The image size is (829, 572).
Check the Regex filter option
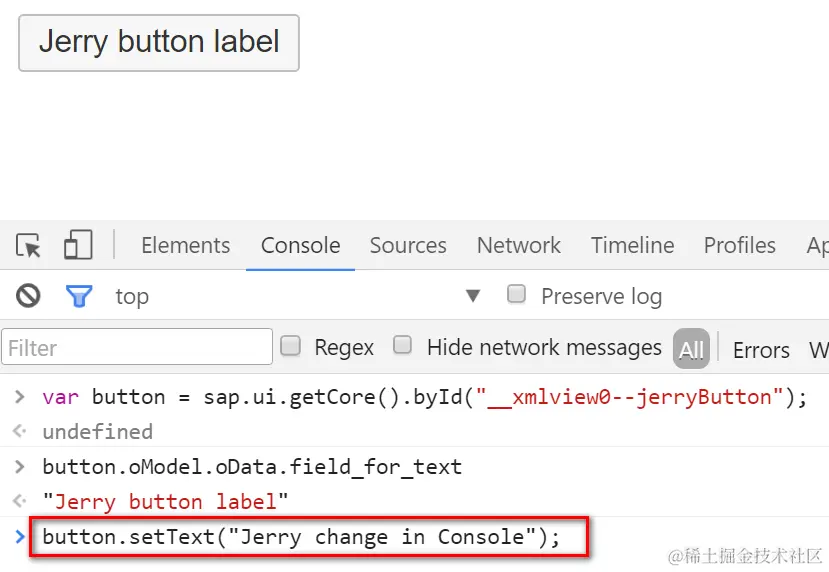tap(291, 346)
